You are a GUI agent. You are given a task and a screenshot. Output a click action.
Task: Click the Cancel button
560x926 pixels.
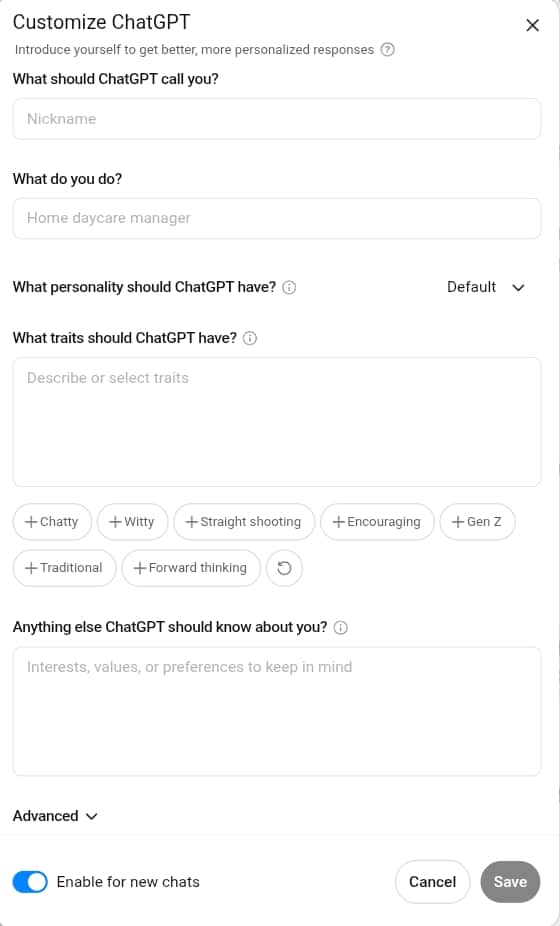pos(432,882)
